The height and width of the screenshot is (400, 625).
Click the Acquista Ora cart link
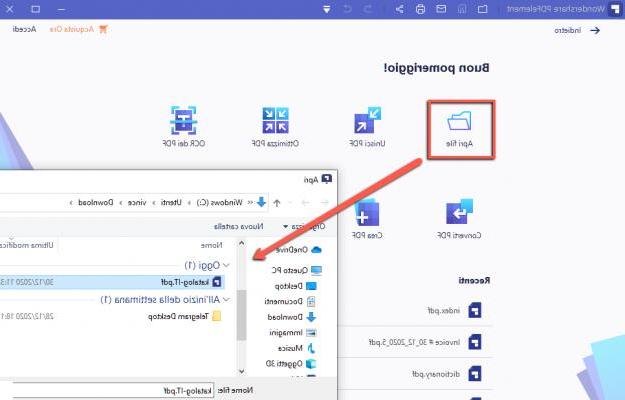point(79,29)
